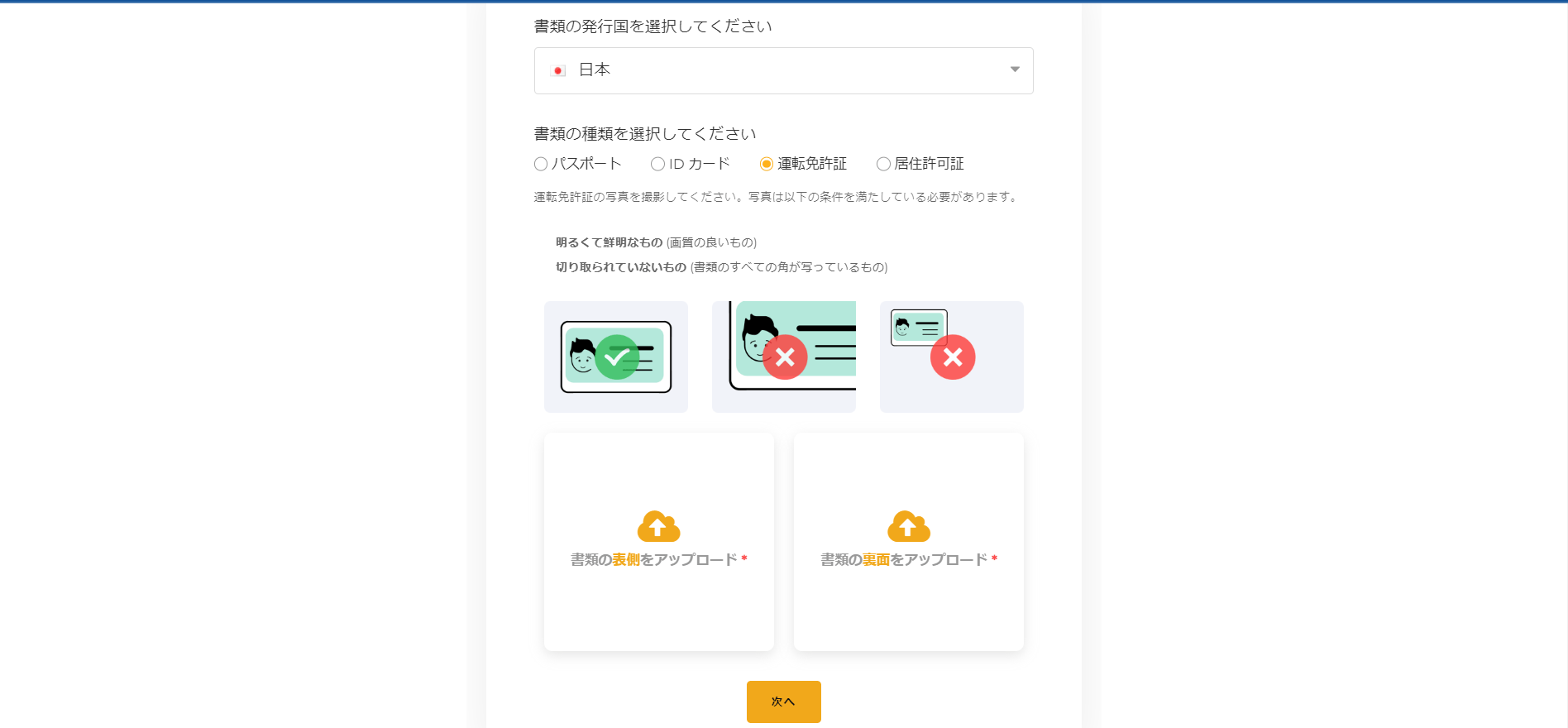This screenshot has width=1568, height=728.
Task: Click the front-side document upload card
Action: pos(659,542)
